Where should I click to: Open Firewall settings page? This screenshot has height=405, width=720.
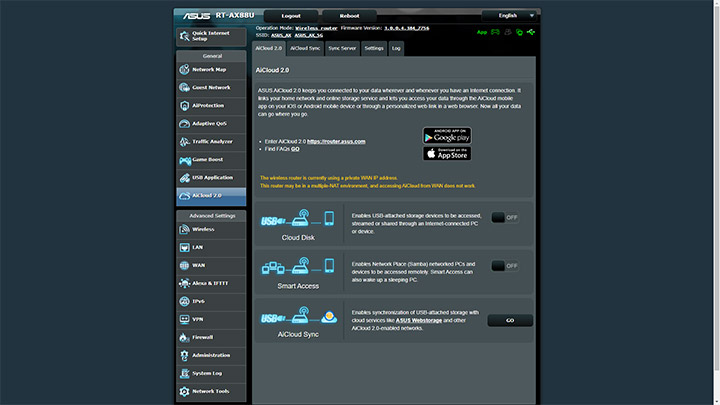coord(211,338)
